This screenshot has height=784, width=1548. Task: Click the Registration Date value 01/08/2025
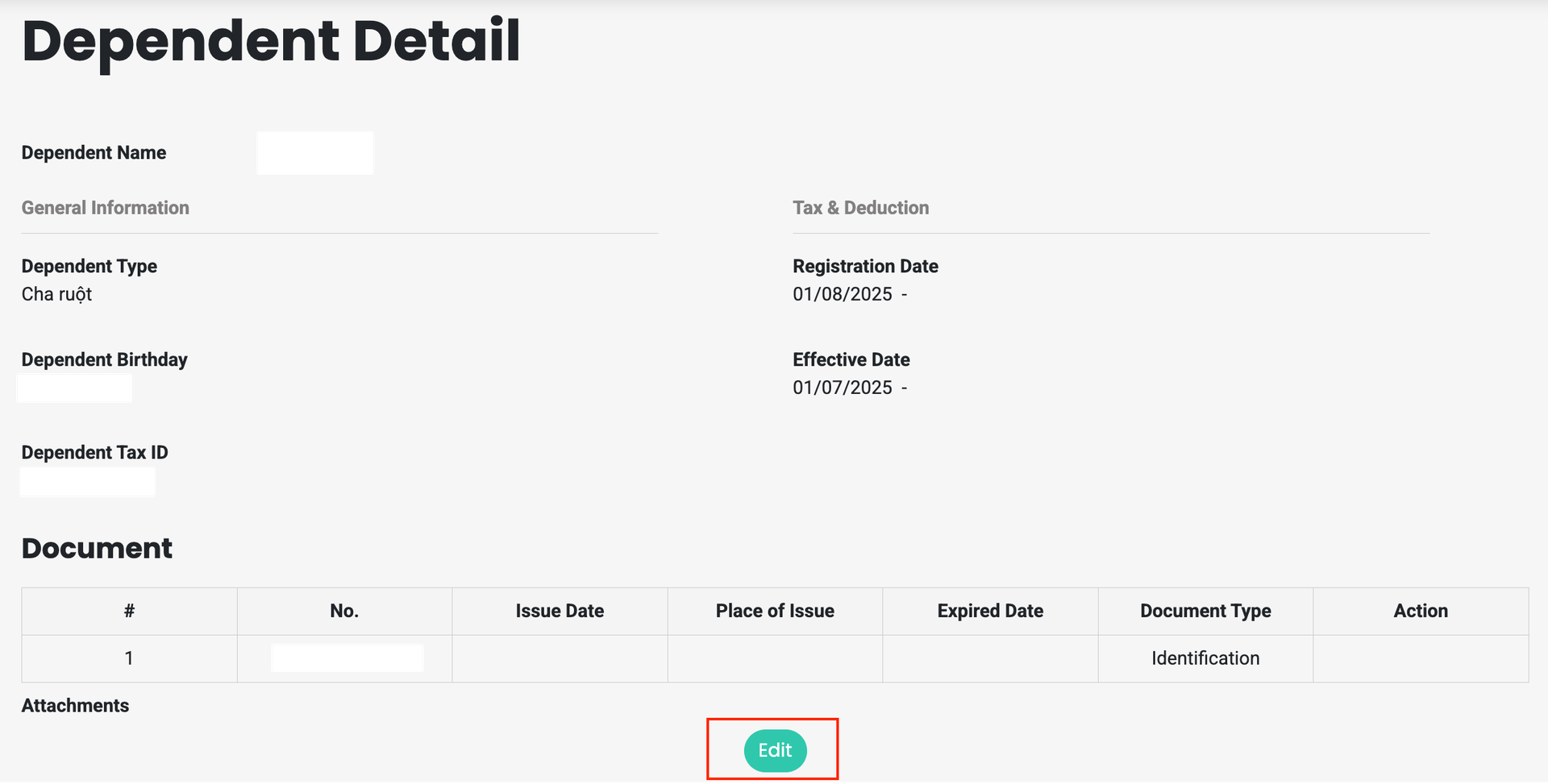[843, 294]
